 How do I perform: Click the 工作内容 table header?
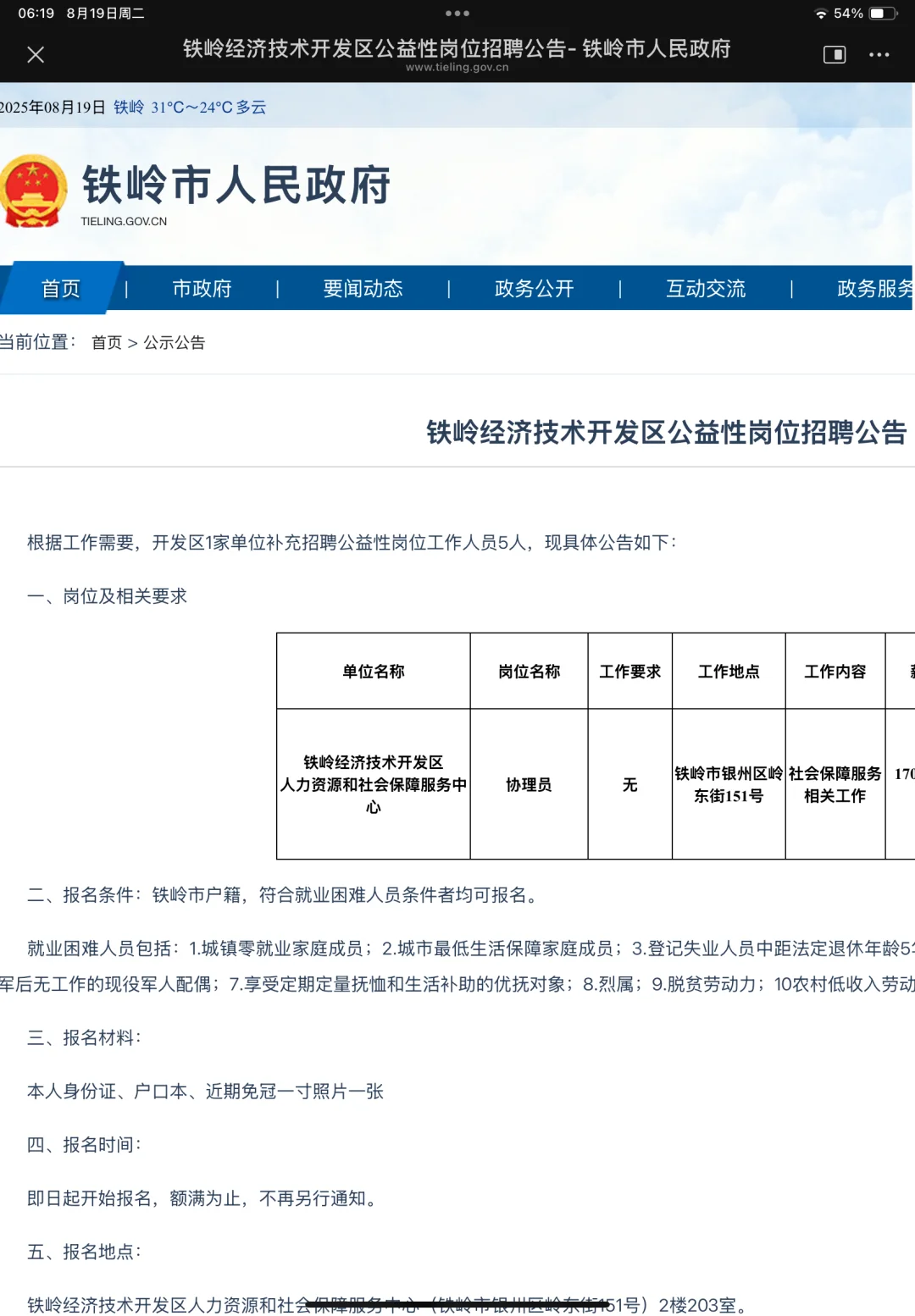[835, 672]
